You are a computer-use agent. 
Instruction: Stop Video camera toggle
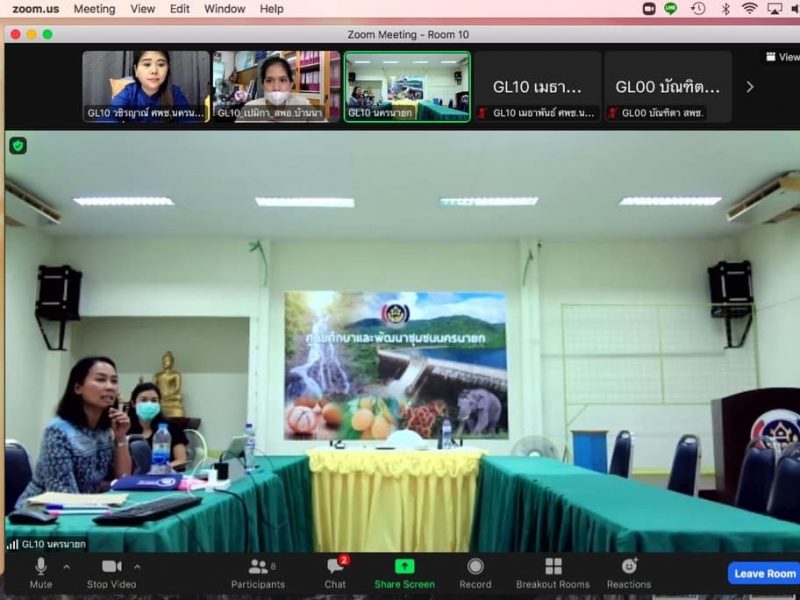111,572
